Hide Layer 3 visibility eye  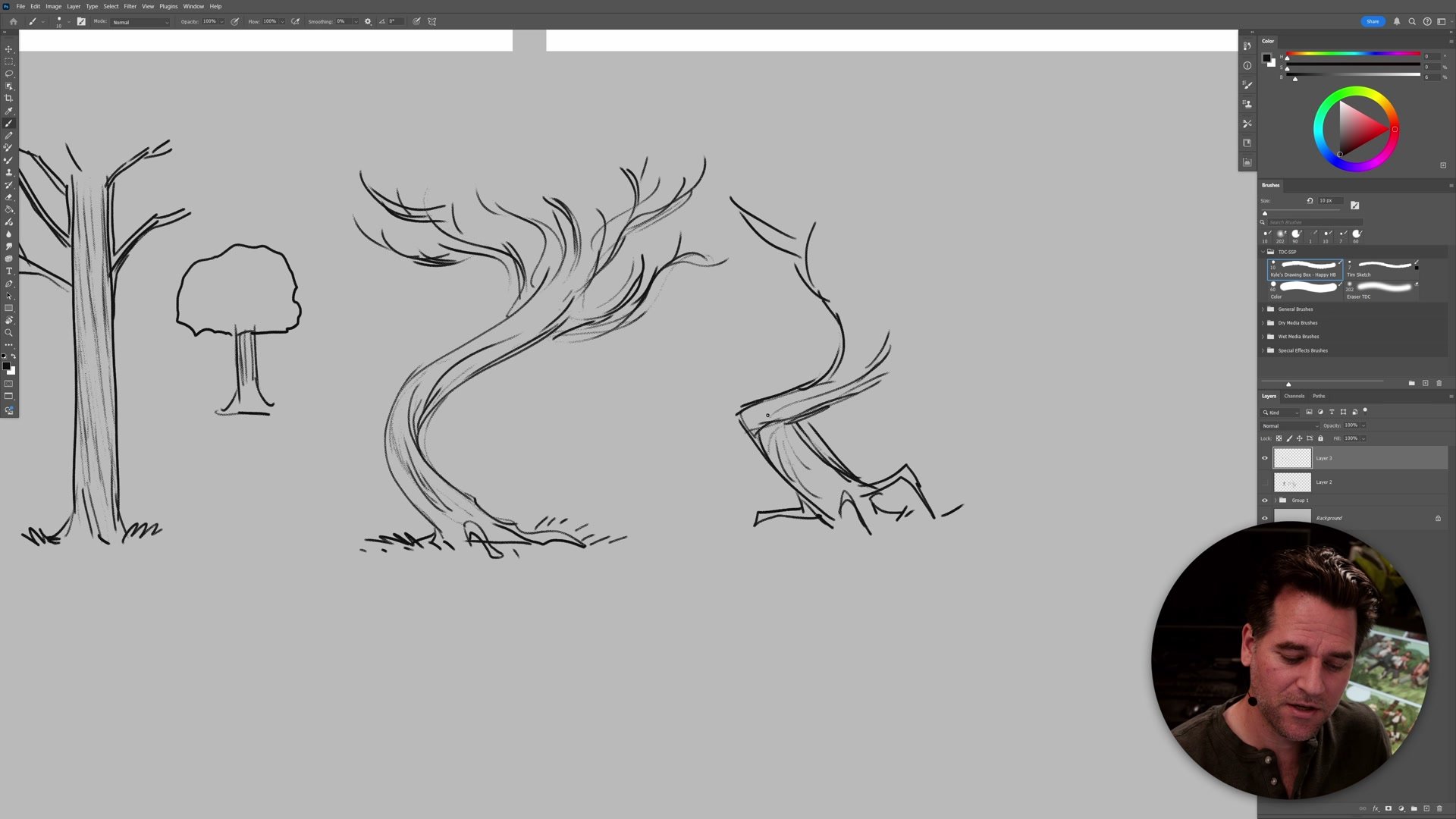[1264, 458]
